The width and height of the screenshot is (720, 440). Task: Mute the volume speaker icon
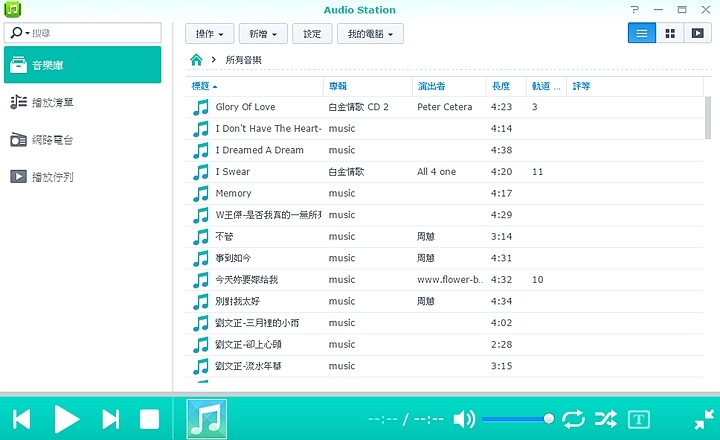click(x=464, y=419)
